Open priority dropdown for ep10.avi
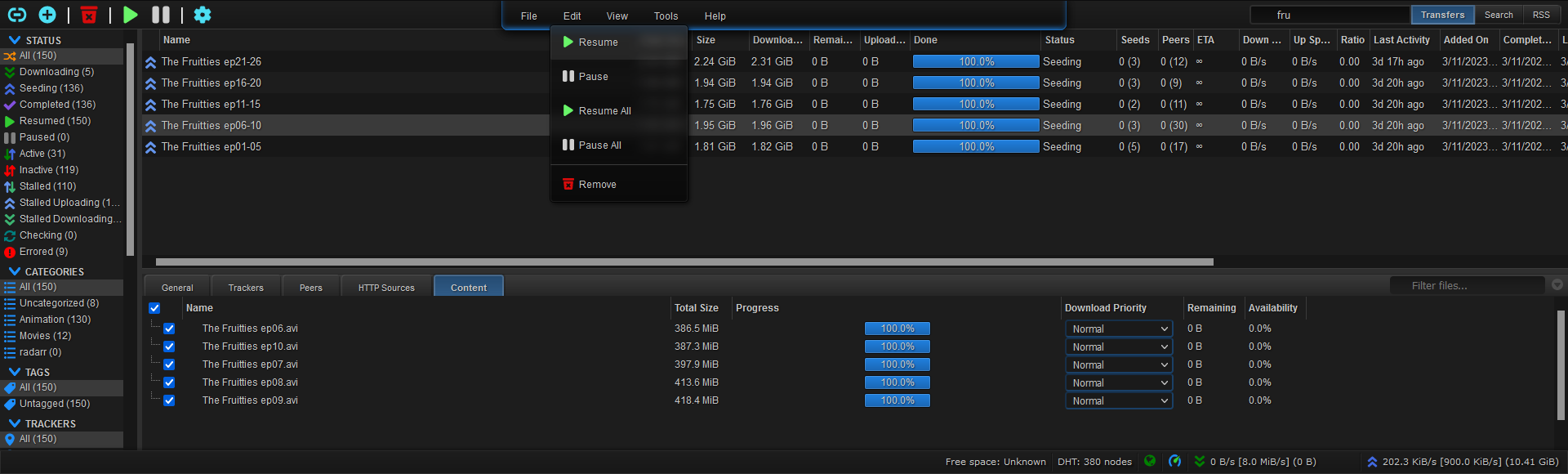 [1119, 347]
